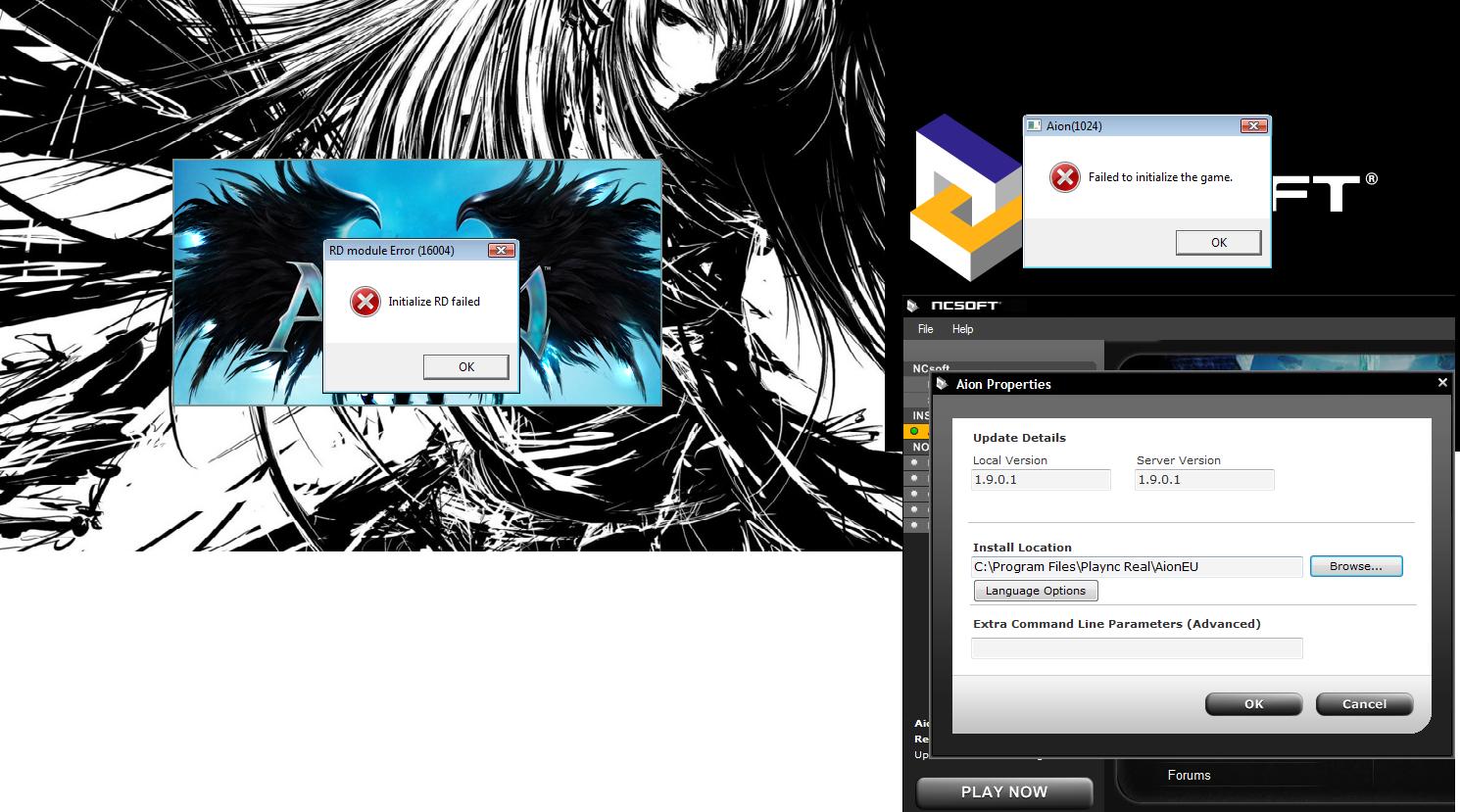The image size is (1460, 812).
Task: Click the NCsoft launcher logo icon in its title bar
Action: click(x=913, y=306)
